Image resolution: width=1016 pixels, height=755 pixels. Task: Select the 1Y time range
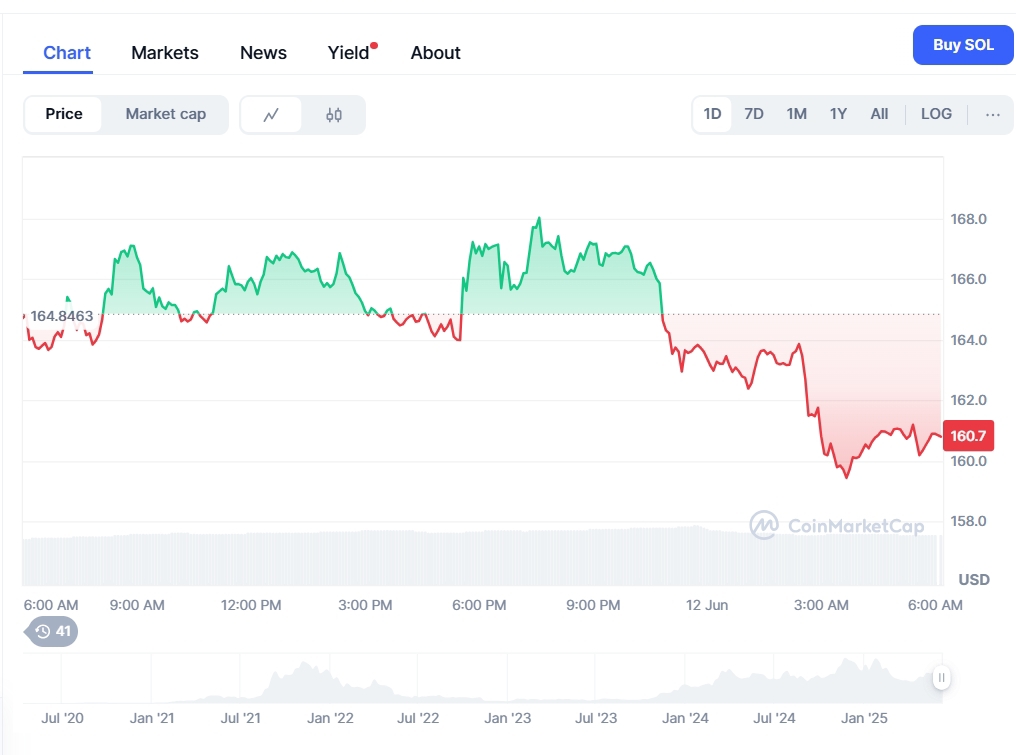838,114
